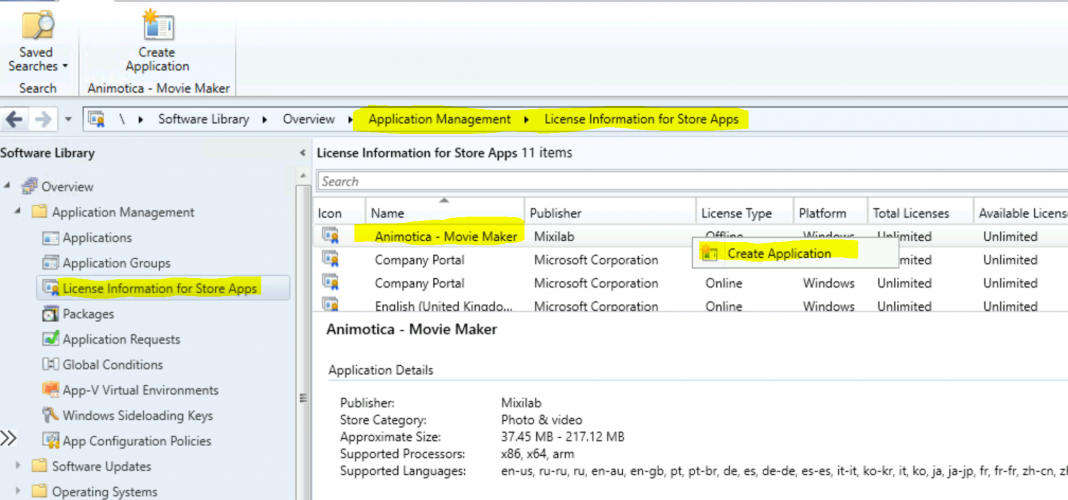The height and width of the screenshot is (500, 1068).
Task: Click App-V Virtual Environments icon
Action: coord(51,390)
